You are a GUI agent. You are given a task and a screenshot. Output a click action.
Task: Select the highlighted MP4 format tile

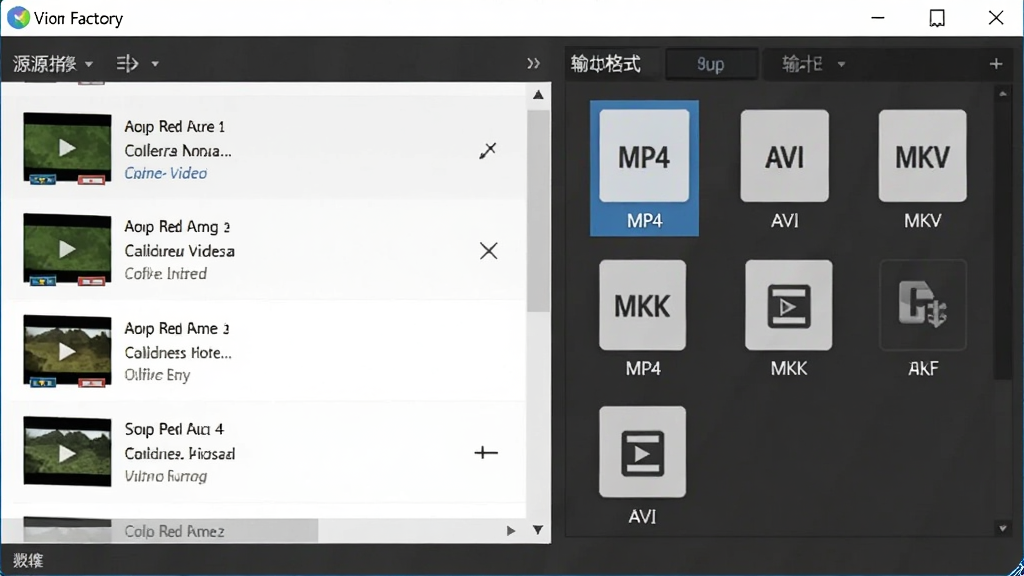(644, 168)
